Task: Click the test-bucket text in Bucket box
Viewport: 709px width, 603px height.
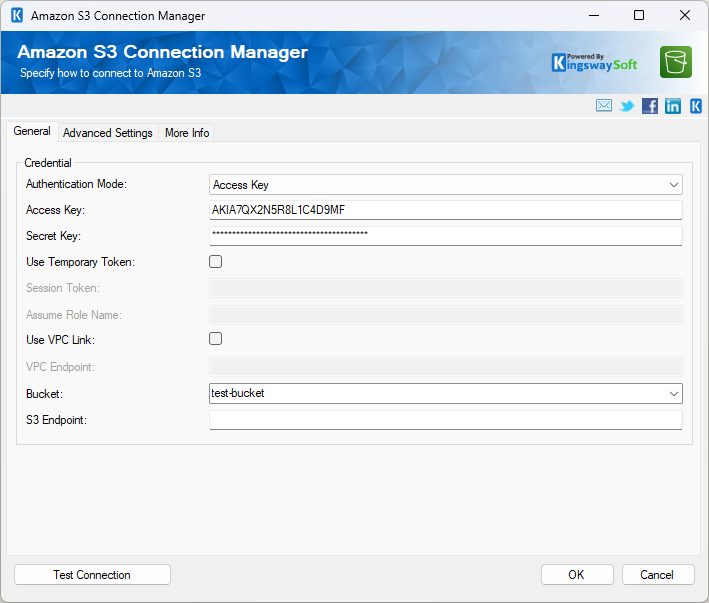Action: click(x=238, y=393)
